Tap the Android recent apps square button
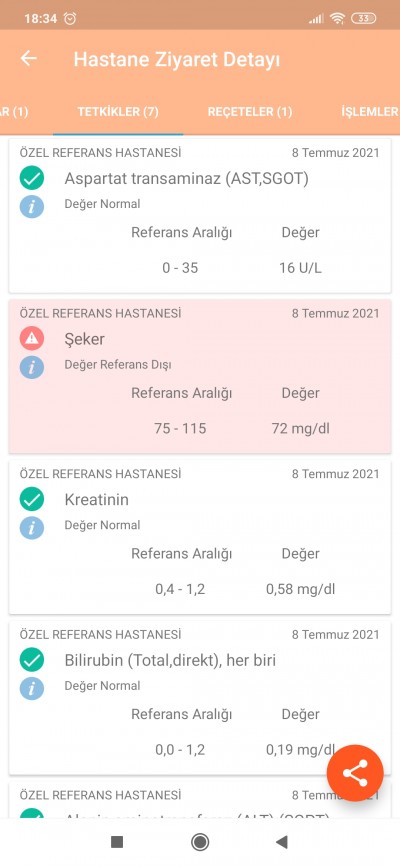400x866 pixels. [117, 842]
